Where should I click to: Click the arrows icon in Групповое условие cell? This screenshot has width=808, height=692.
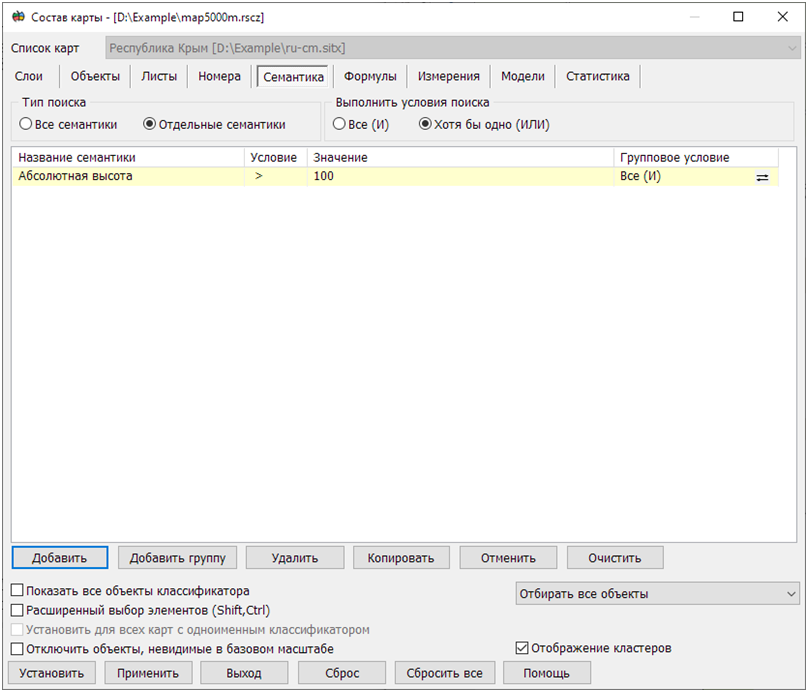point(762,175)
